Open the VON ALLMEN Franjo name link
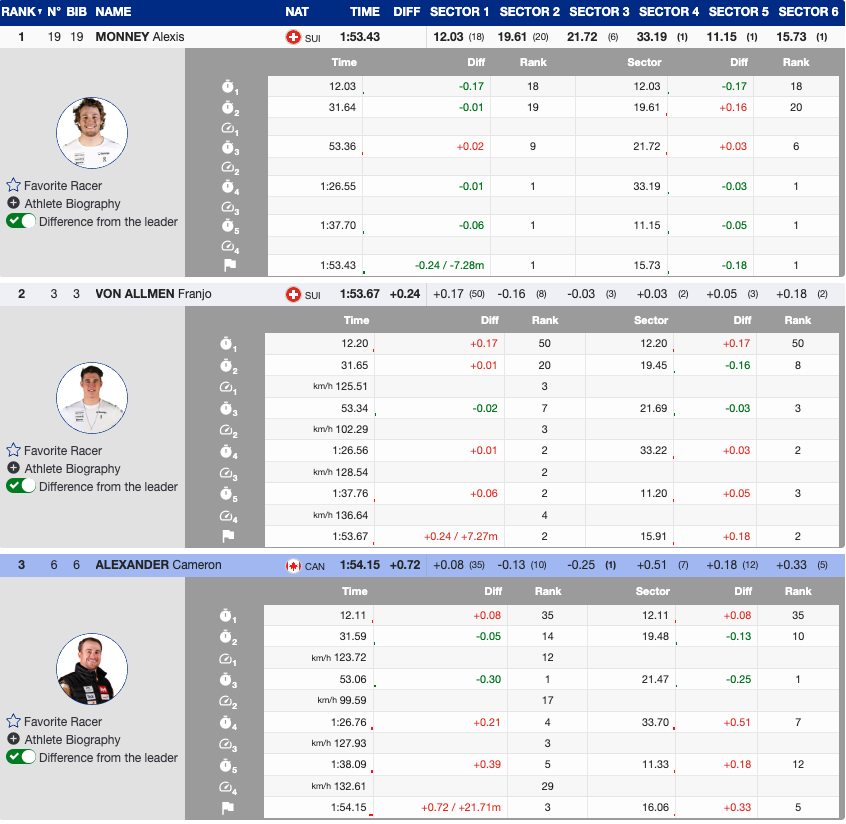 pos(153,294)
